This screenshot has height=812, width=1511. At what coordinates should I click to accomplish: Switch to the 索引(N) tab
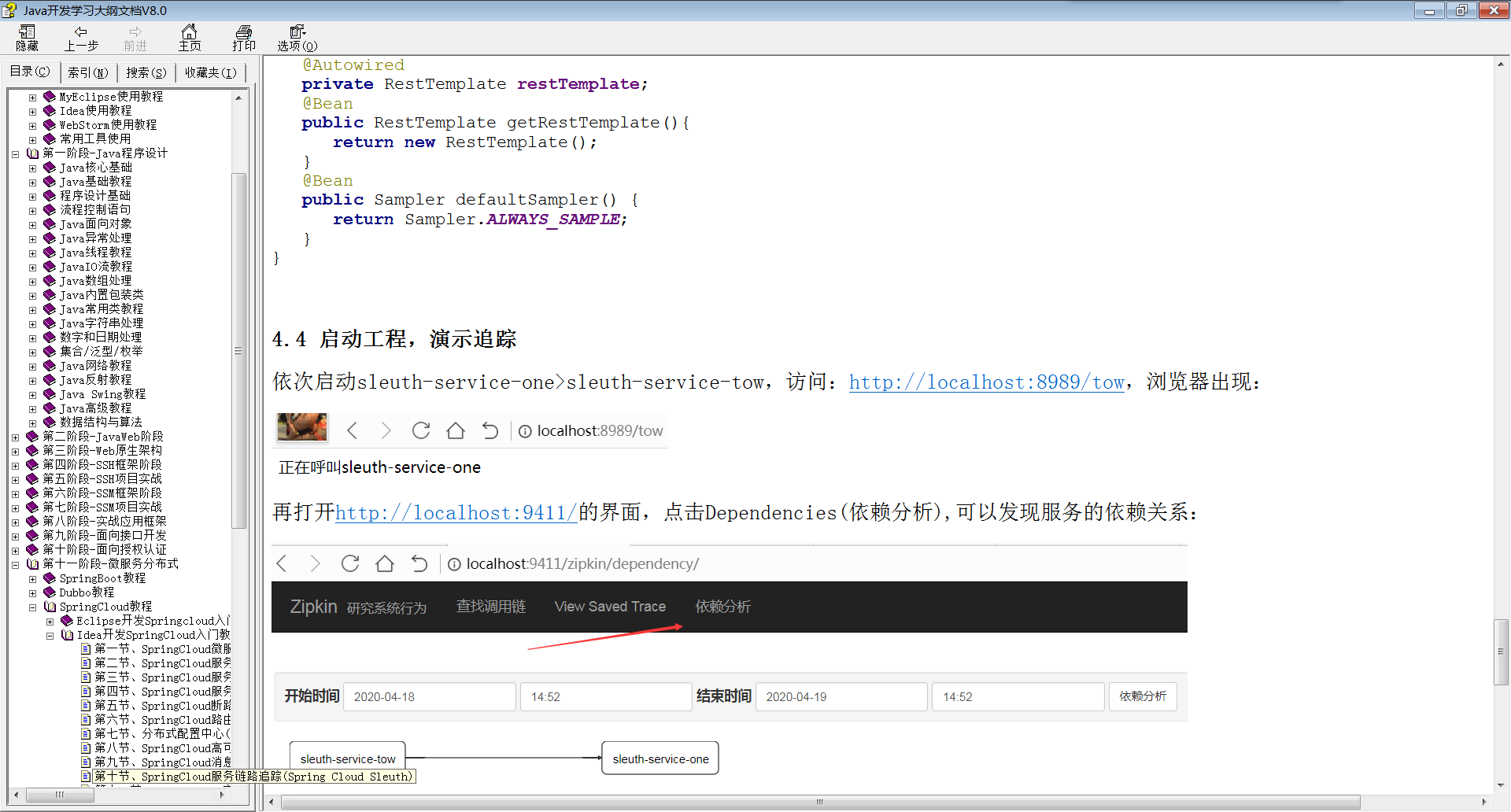pos(87,72)
